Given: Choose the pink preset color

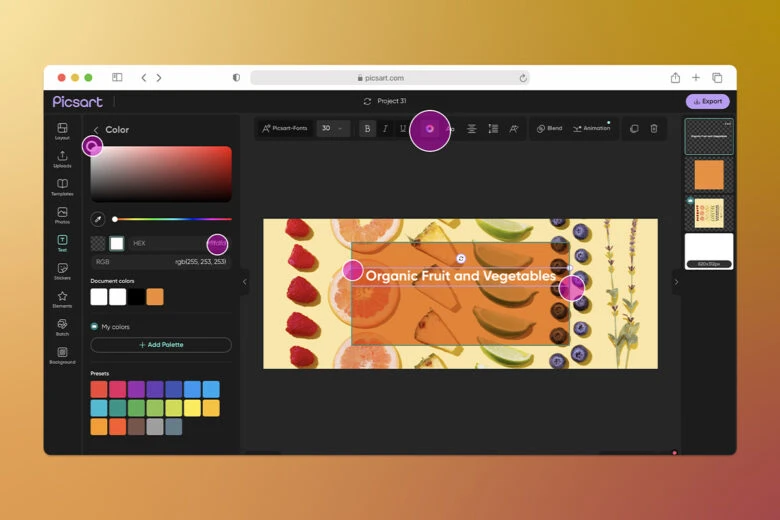Looking at the screenshot, I should pos(117,389).
